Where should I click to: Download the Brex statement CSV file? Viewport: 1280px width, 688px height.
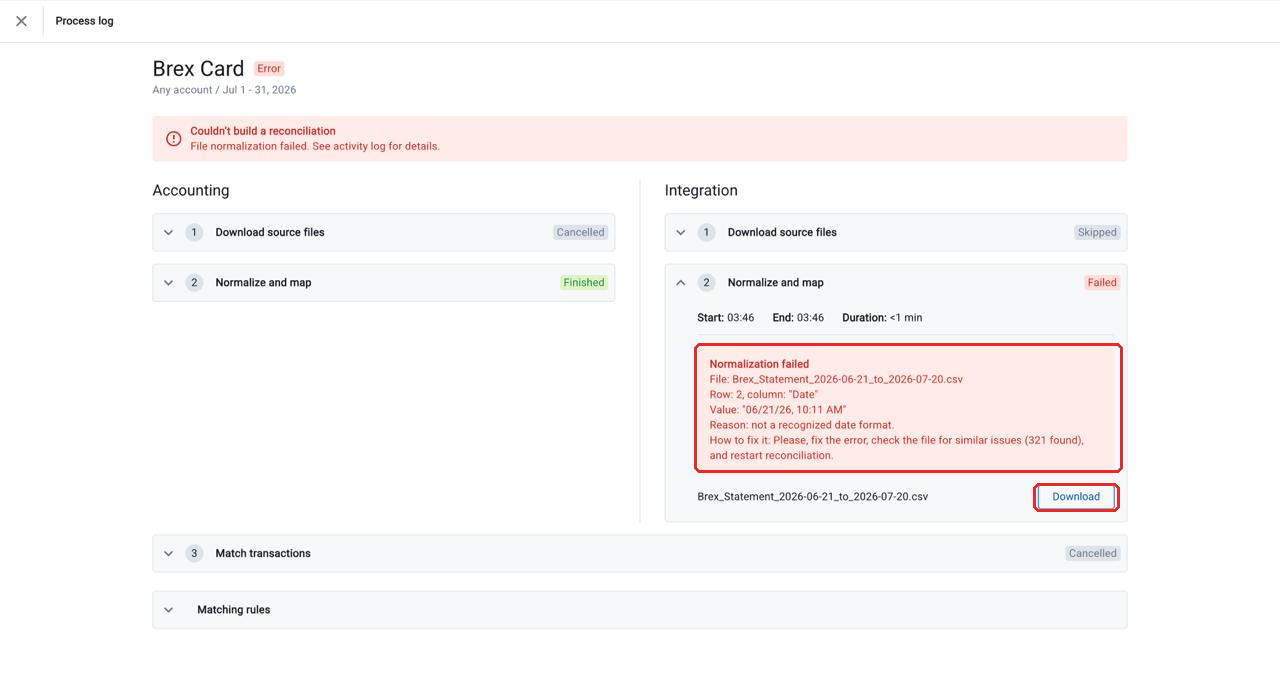click(1076, 497)
